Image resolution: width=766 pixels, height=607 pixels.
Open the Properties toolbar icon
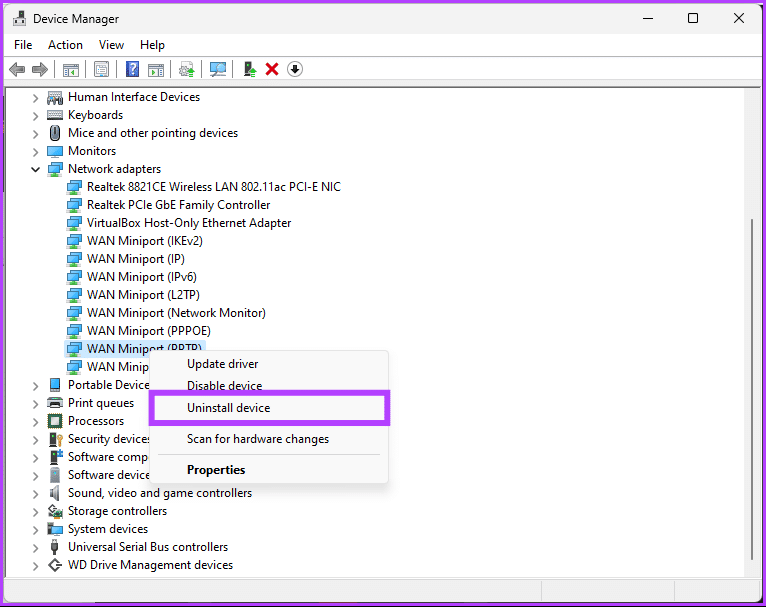point(102,69)
